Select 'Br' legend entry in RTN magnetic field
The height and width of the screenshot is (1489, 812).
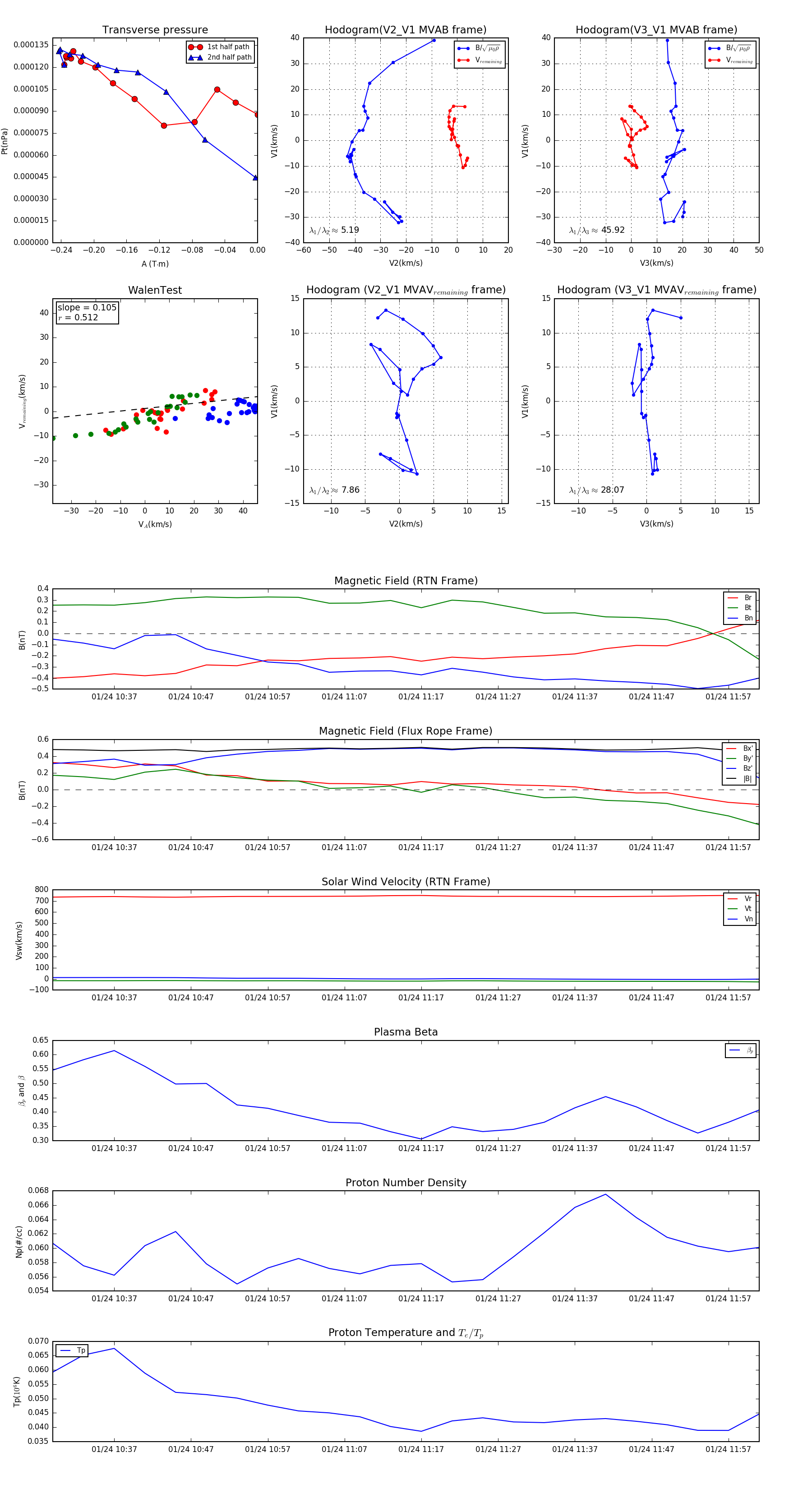pos(740,598)
